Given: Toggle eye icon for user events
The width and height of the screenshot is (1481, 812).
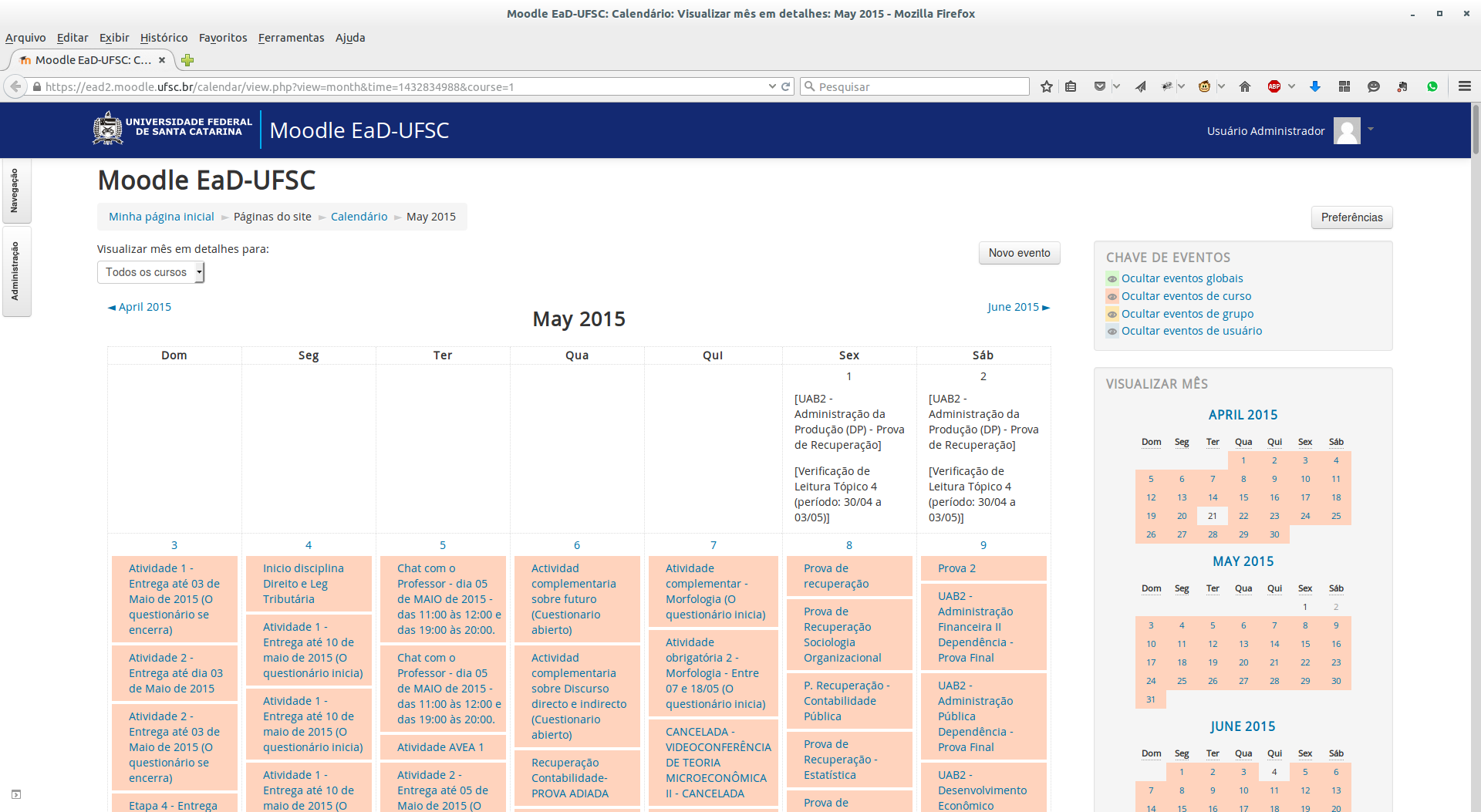Looking at the screenshot, I should point(1112,332).
